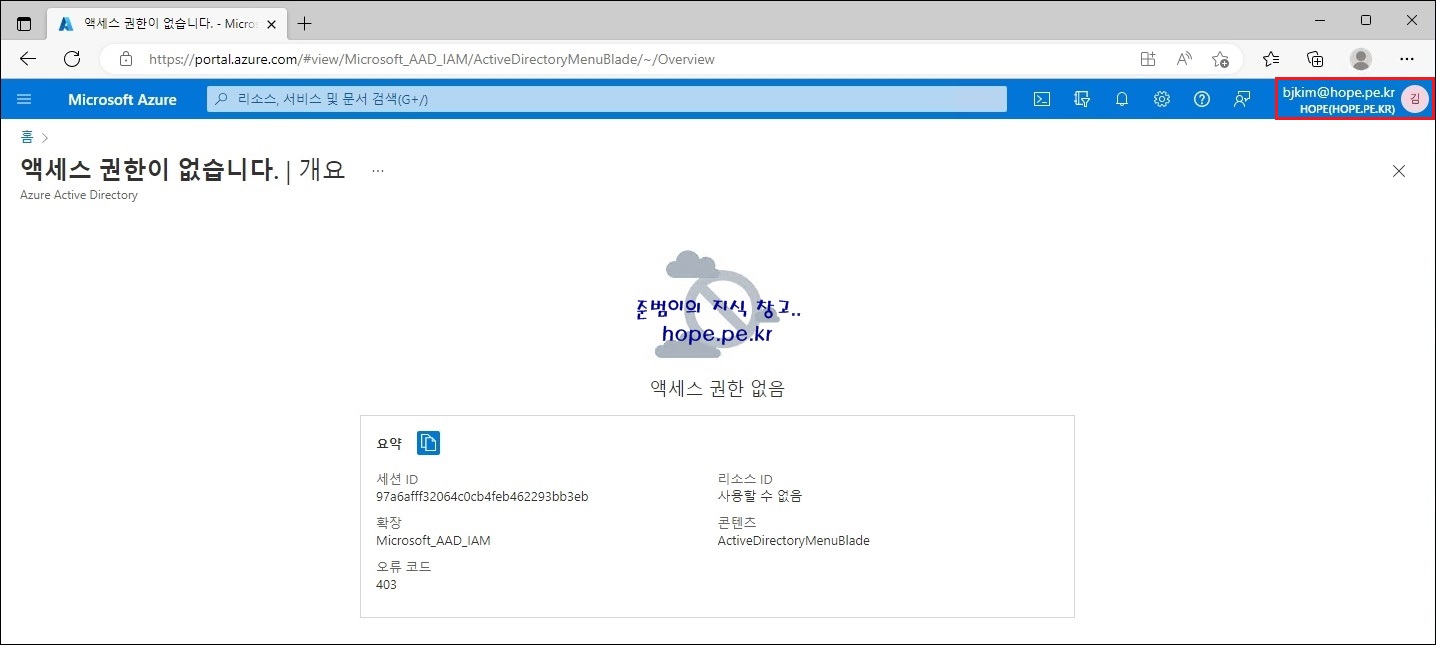
Task: Select the Azure portal browser tab
Action: click(165, 23)
